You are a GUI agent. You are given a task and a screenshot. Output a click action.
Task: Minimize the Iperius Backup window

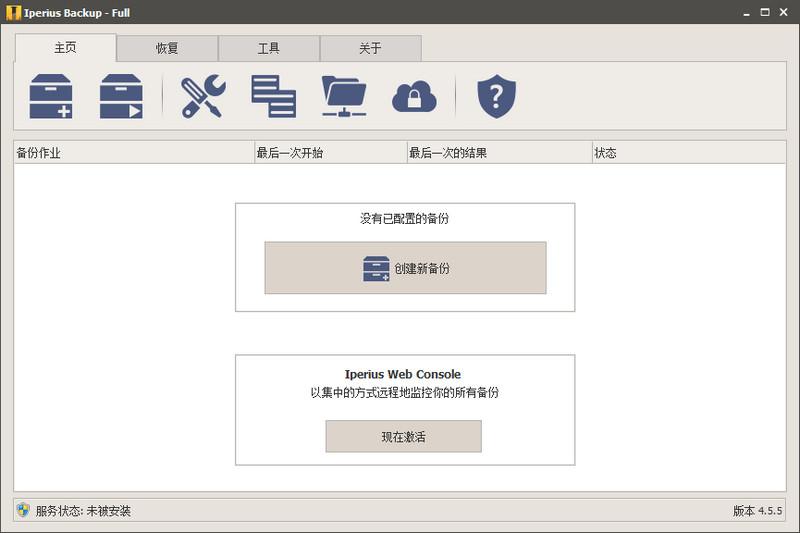tap(746, 12)
